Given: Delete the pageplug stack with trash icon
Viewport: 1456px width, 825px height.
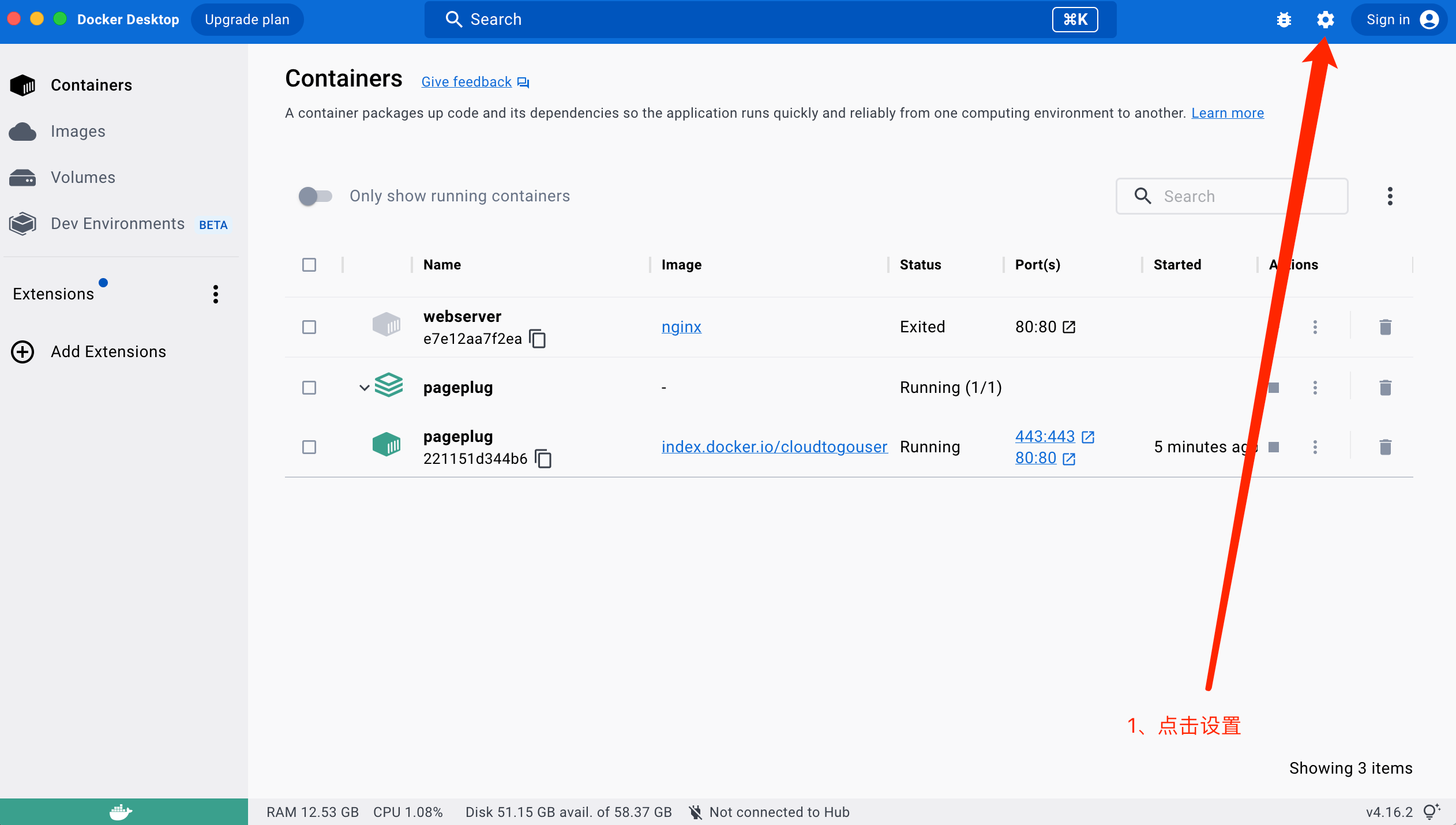Looking at the screenshot, I should [x=1385, y=387].
